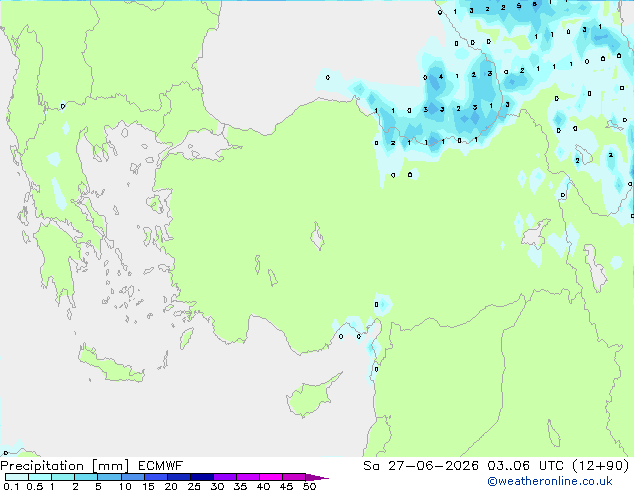Select the 40–45 mm magenta swatch

pyautogui.click(x=271, y=477)
